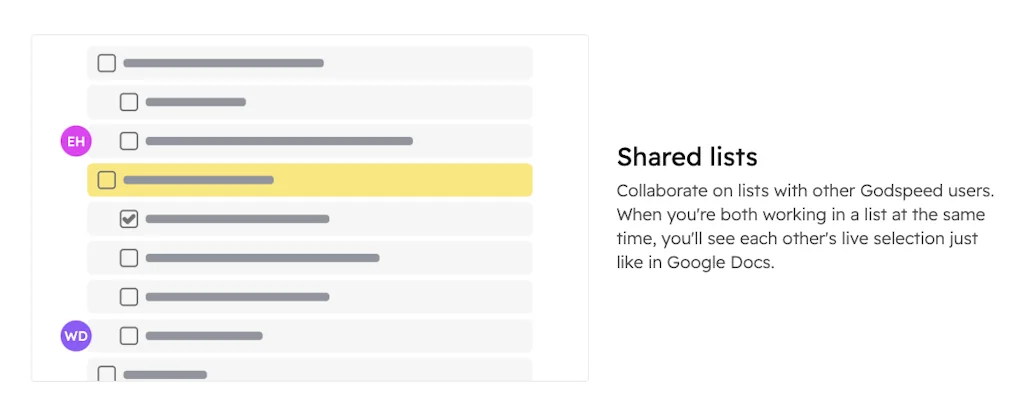Tick the checkbox directly above WD's row
Image resolution: width=1024 pixels, height=415 pixels.
pyautogui.click(x=129, y=297)
